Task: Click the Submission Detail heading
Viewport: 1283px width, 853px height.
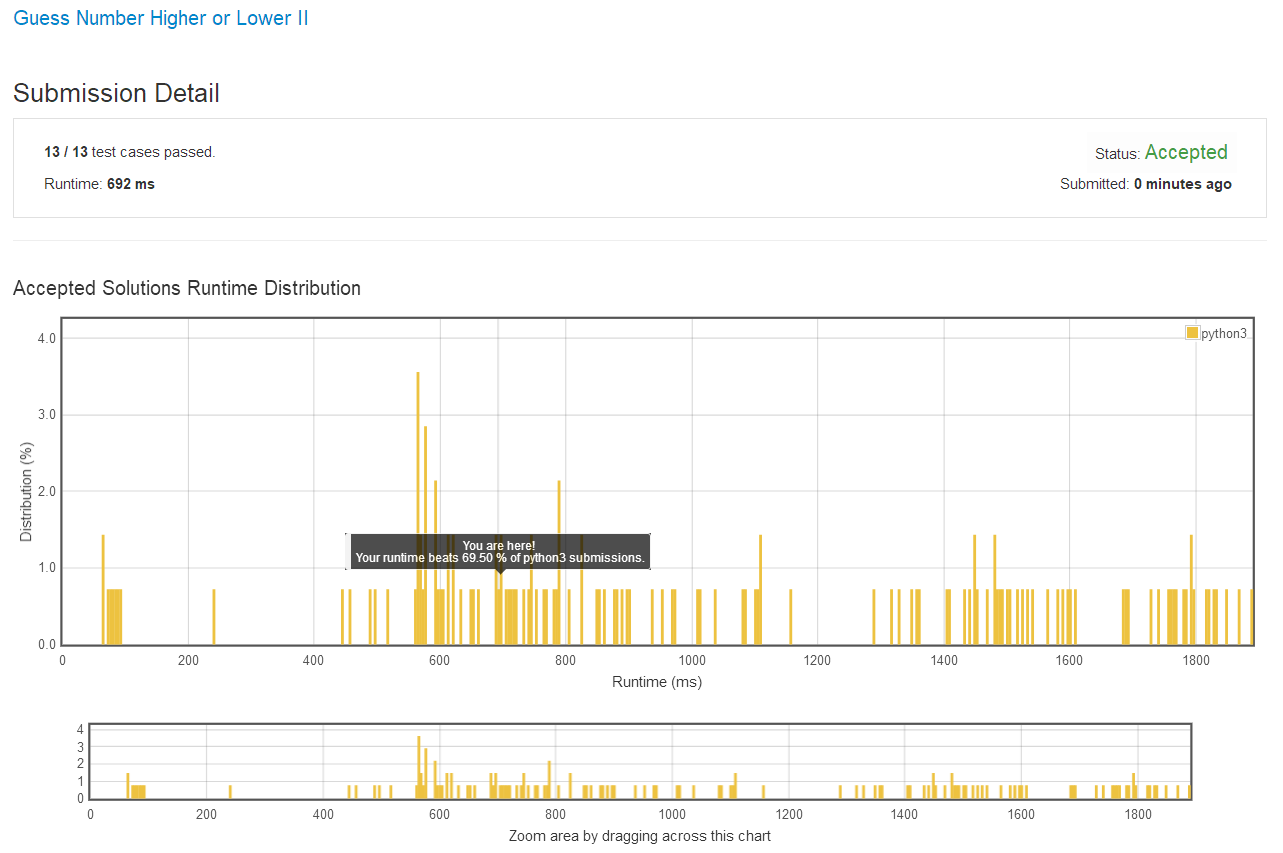Action: point(116,94)
